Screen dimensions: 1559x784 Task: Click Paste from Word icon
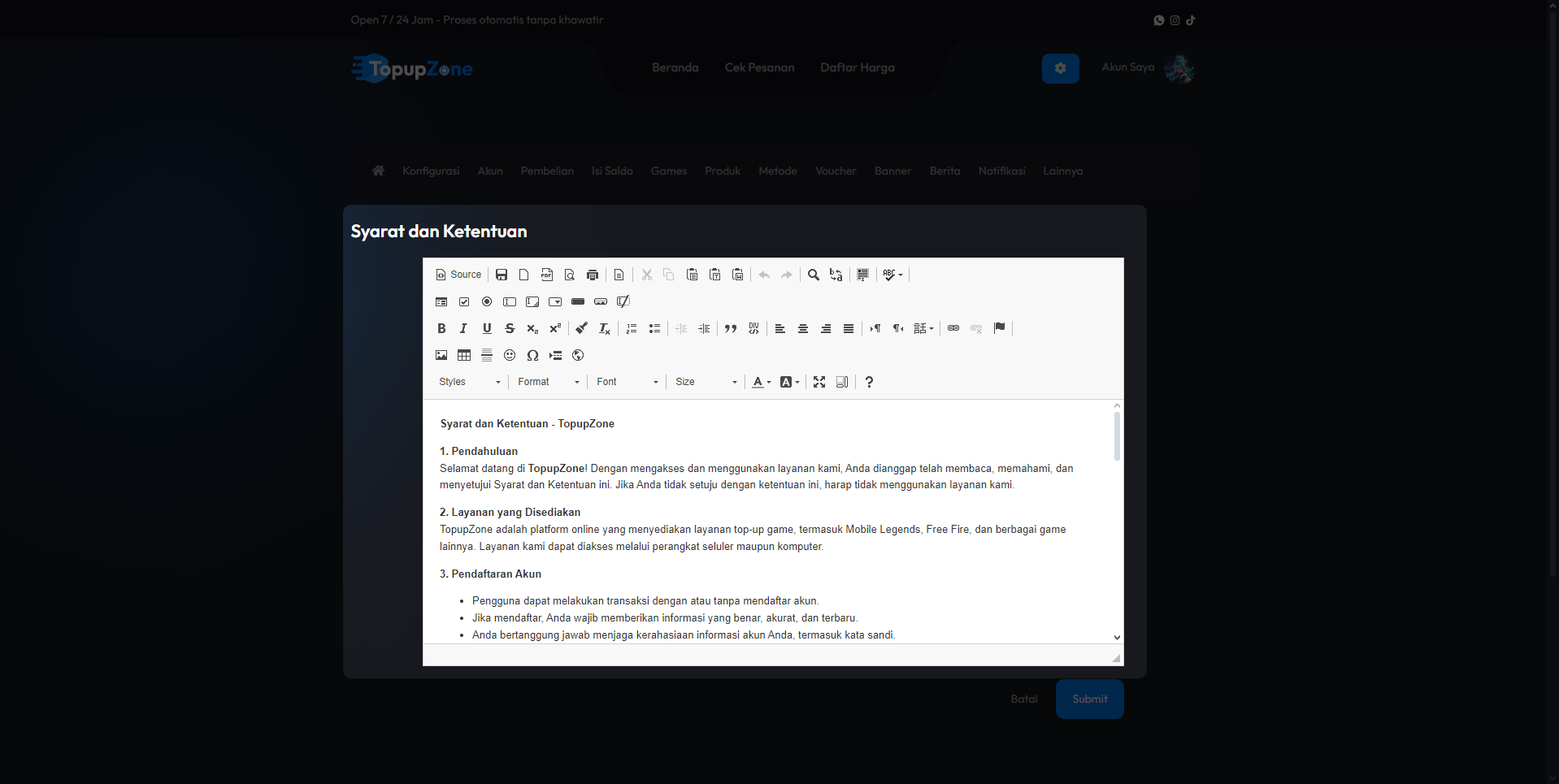coord(737,275)
